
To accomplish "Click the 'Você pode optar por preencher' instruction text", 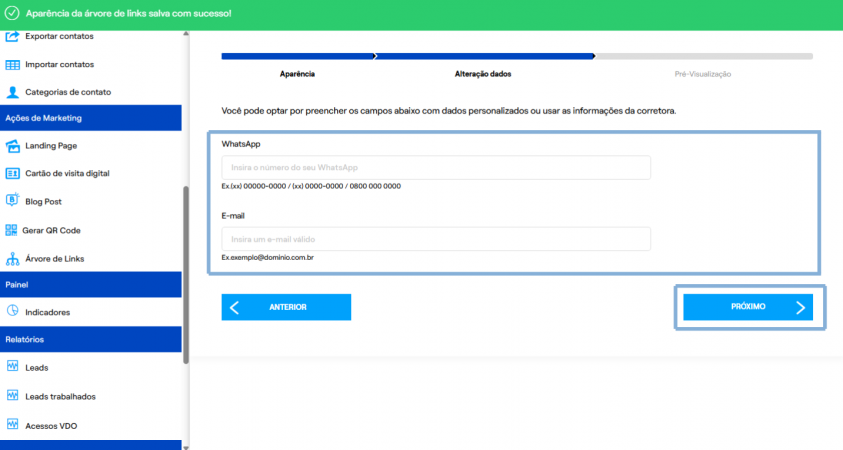I will (x=449, y=111).
